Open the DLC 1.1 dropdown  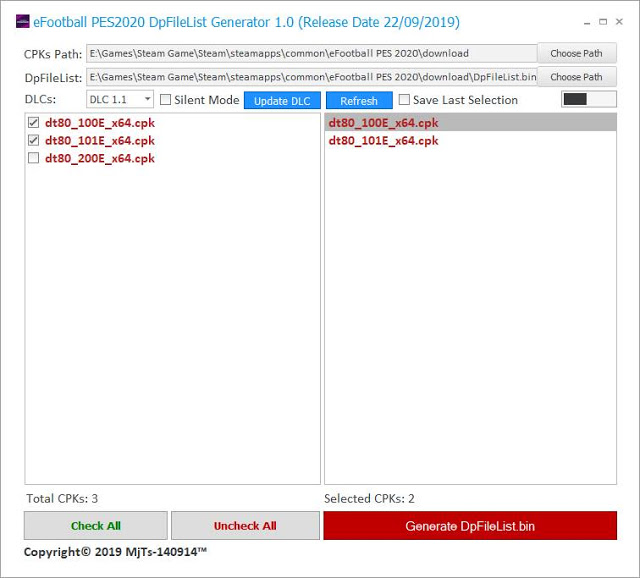click(120, 99)
